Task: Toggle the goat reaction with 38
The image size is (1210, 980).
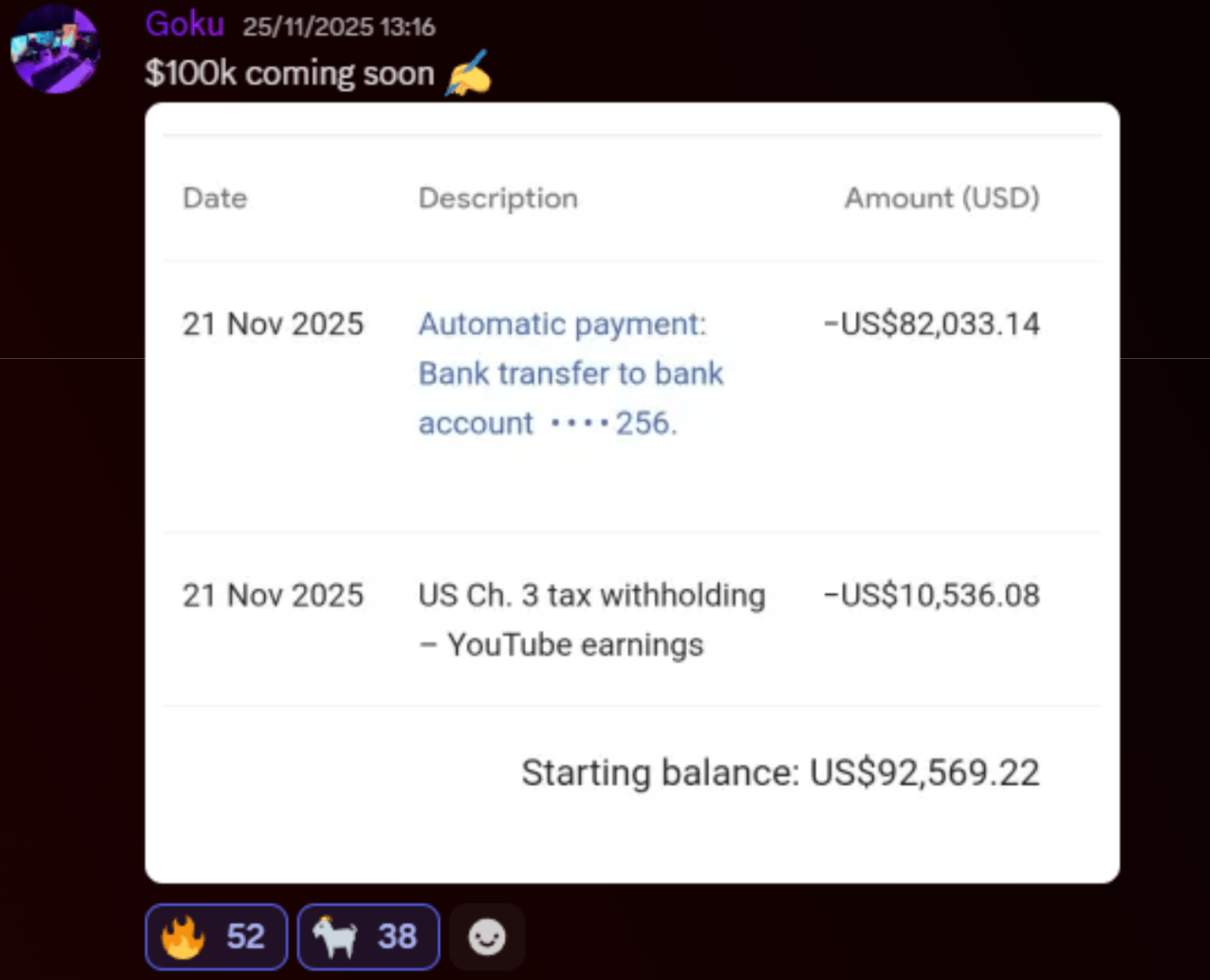Action: 368,937
